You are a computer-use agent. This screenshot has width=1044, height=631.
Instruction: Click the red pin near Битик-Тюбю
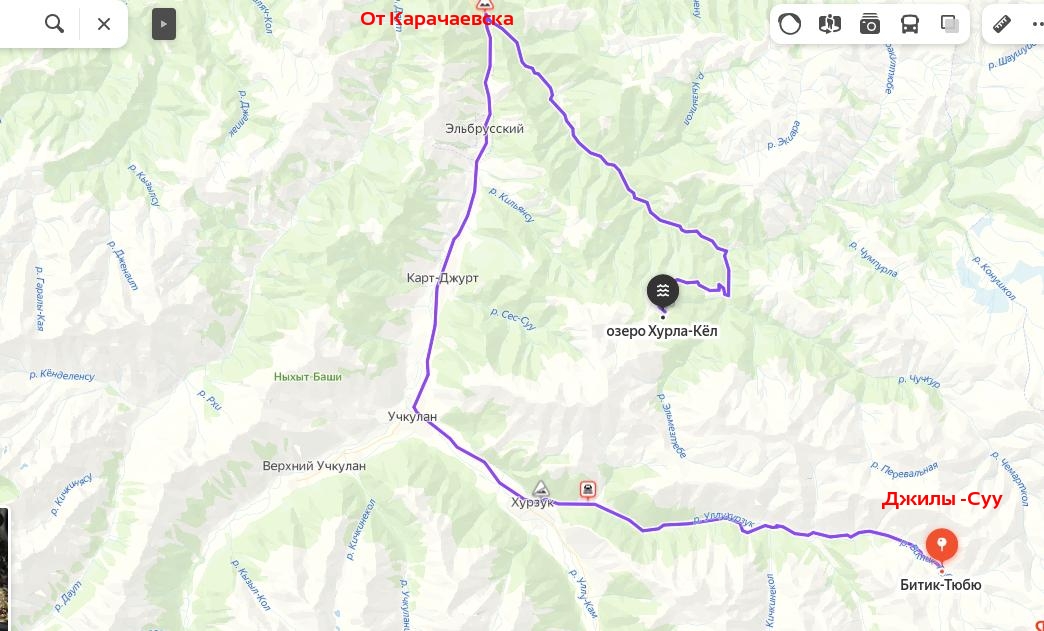941,546
